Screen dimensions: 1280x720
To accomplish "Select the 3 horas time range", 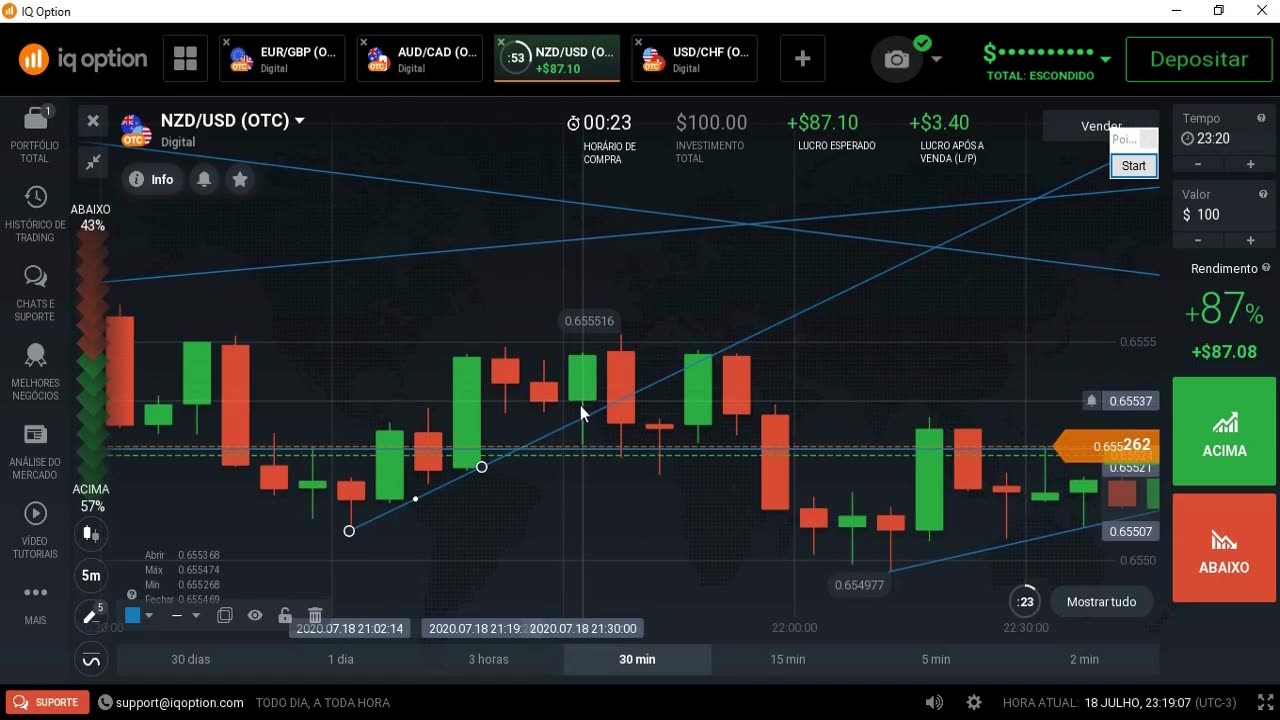I will [x=489, y=659].
